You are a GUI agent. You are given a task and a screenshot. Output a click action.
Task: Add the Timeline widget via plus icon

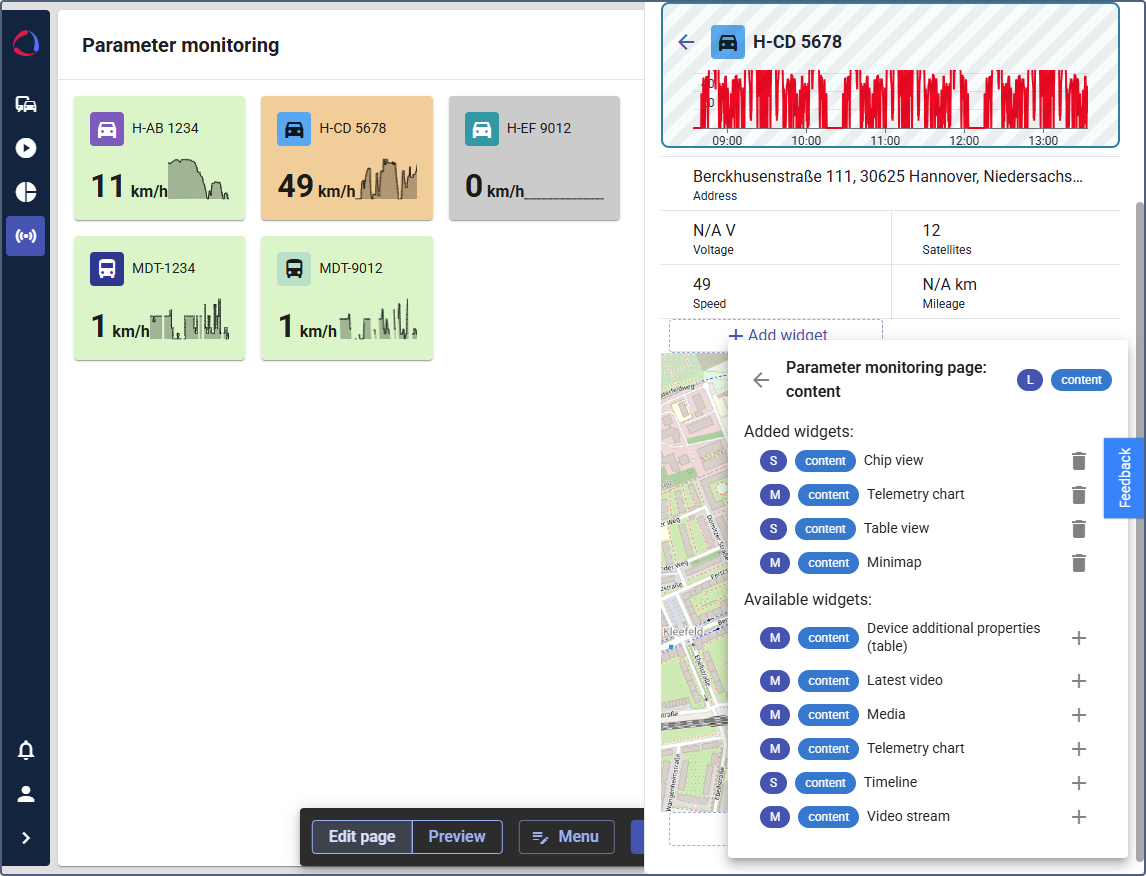1078,783
